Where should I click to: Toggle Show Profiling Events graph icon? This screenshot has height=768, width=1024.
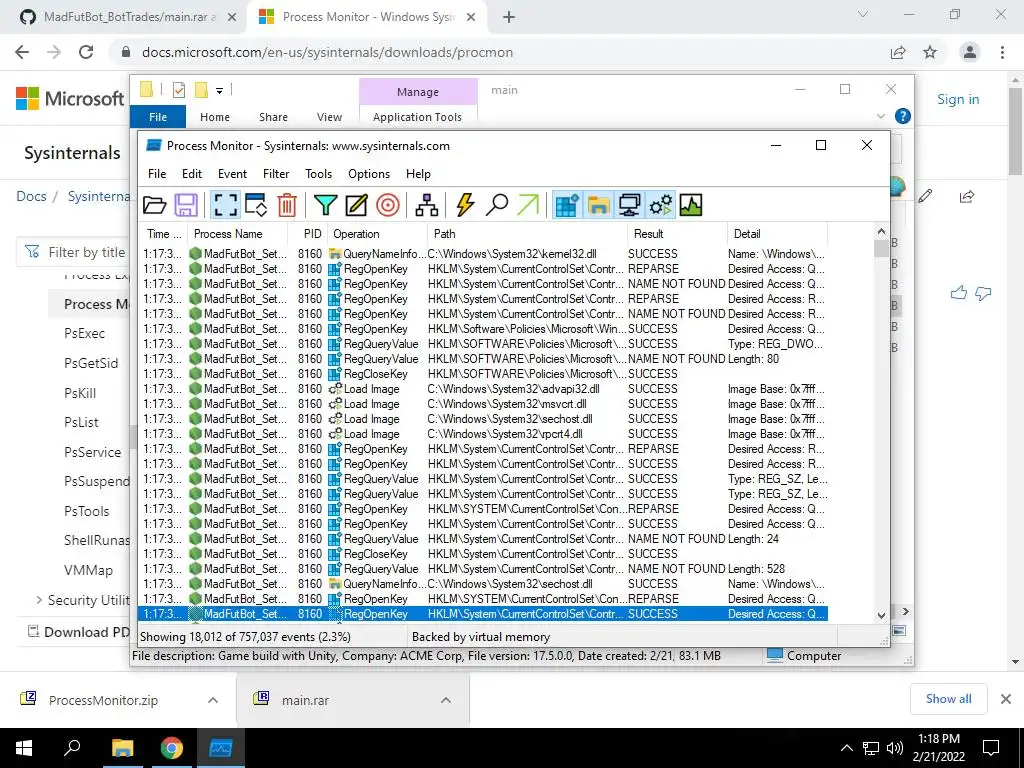[x=691, y=205]
